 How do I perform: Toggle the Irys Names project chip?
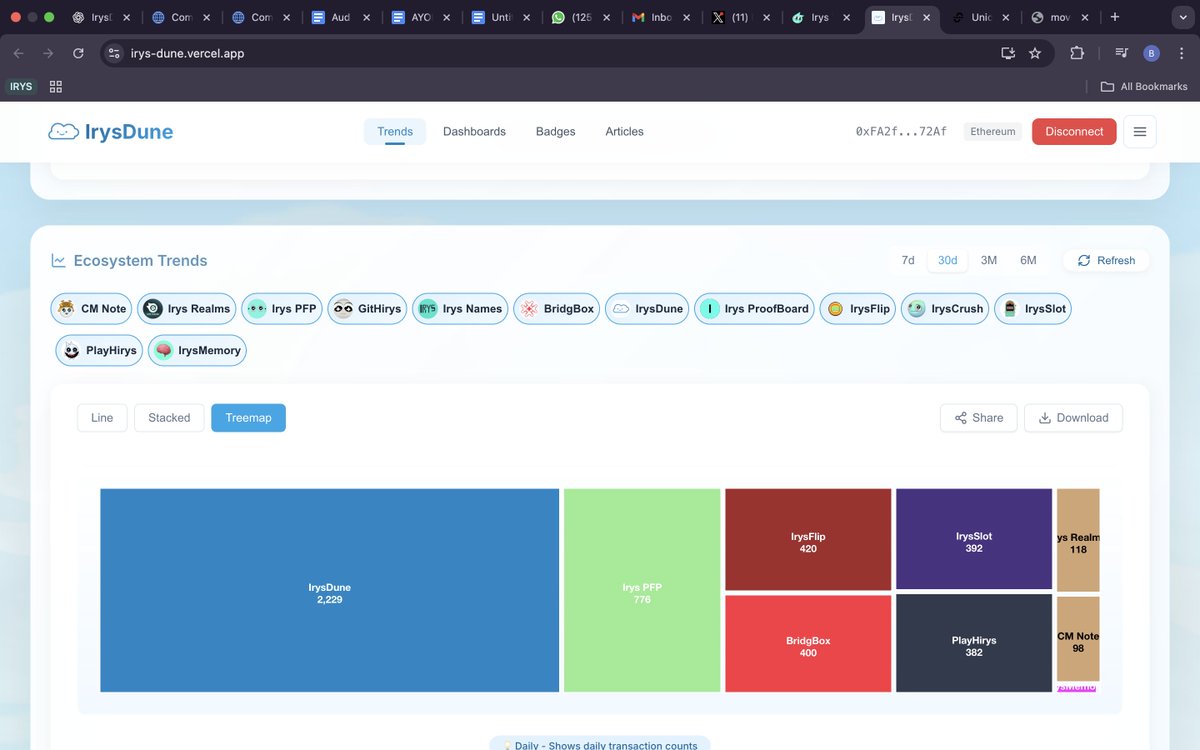[x=461, y=309]
